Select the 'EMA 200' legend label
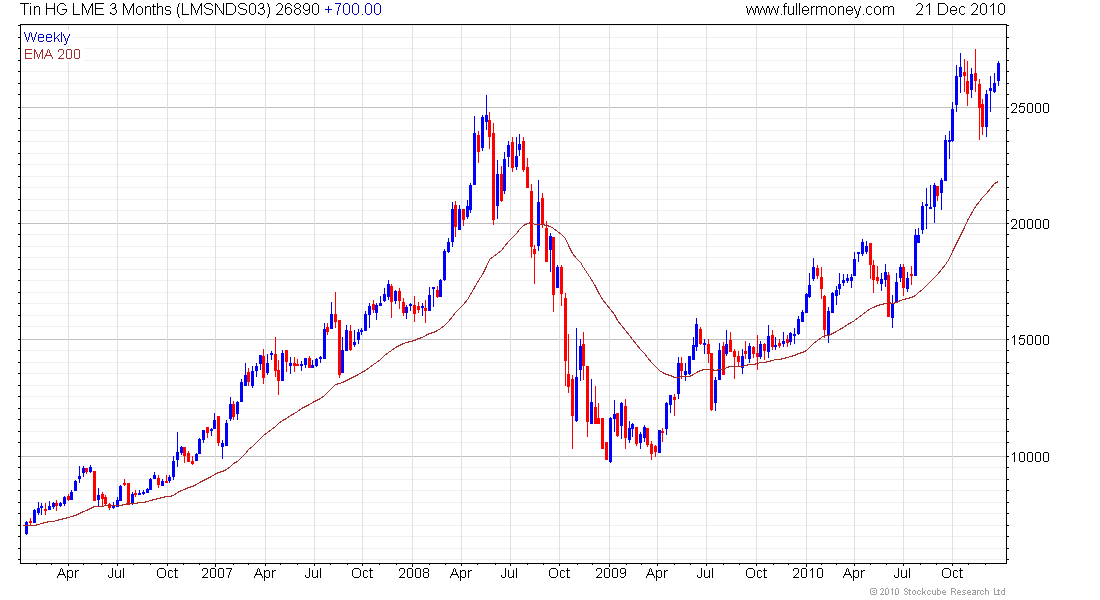 point(52,54)
